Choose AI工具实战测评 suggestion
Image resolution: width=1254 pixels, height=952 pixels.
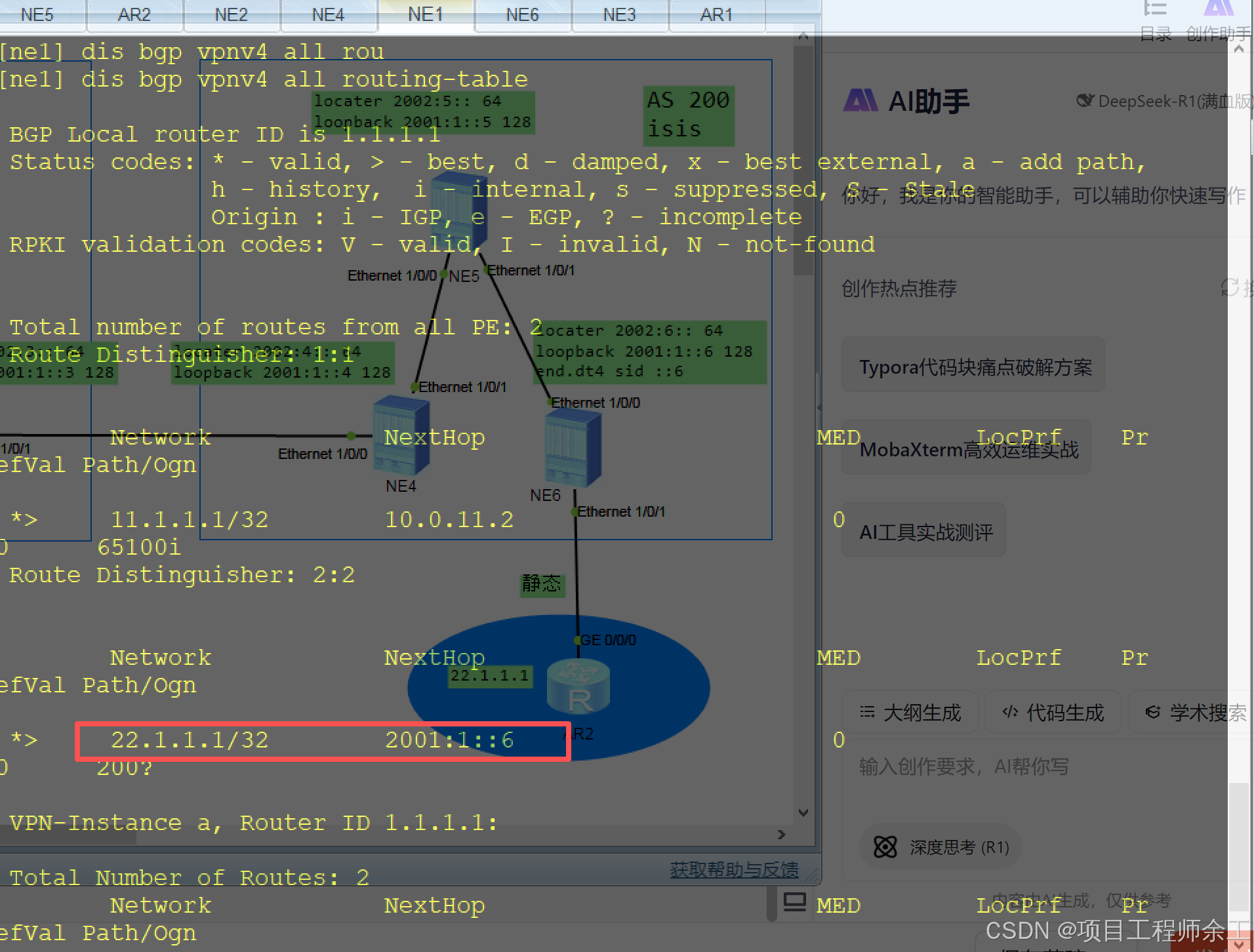tap(924, 531)
